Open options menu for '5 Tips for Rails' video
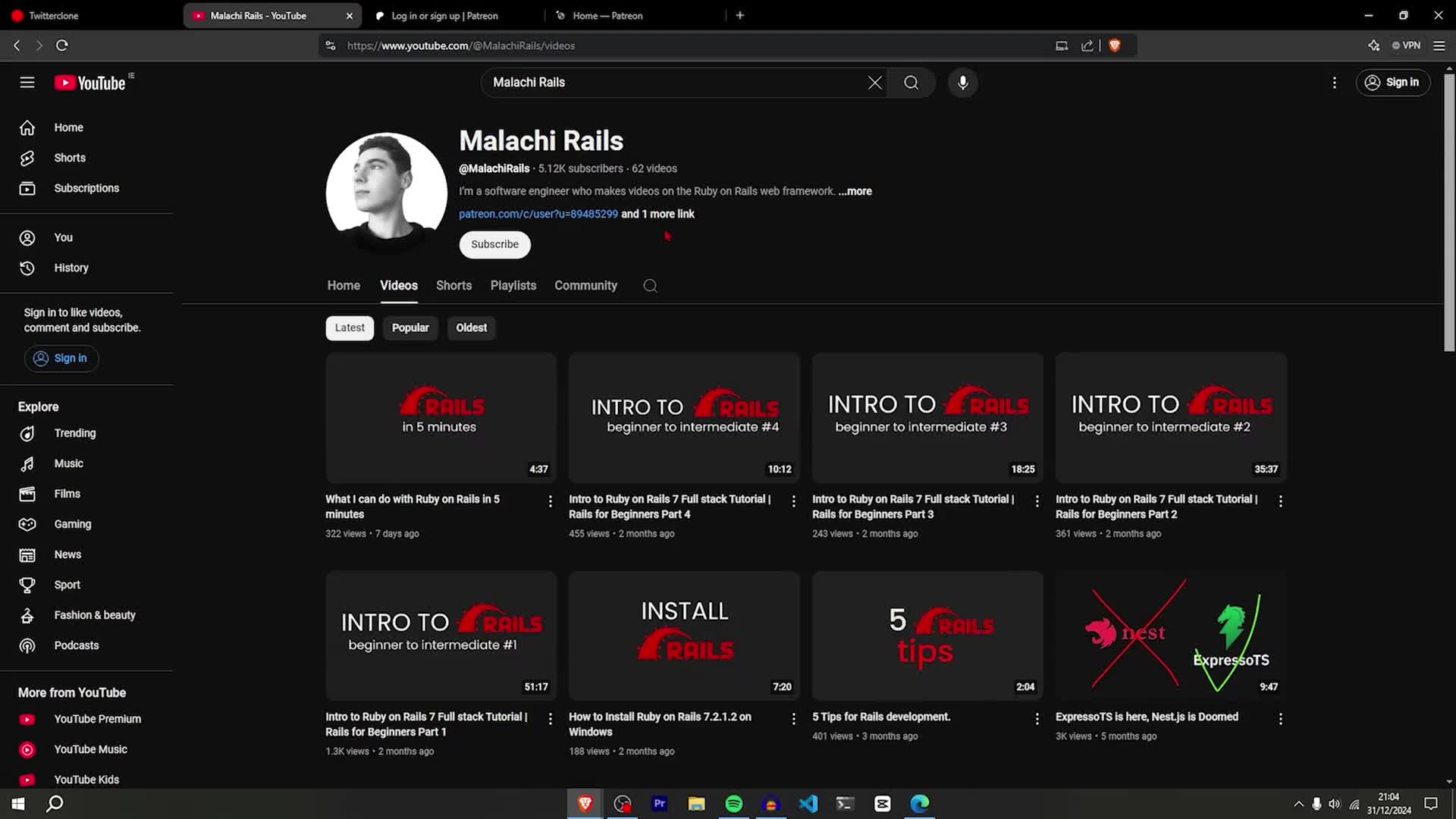Viewport: 1456px width, 819px height. pos(1037,719)
